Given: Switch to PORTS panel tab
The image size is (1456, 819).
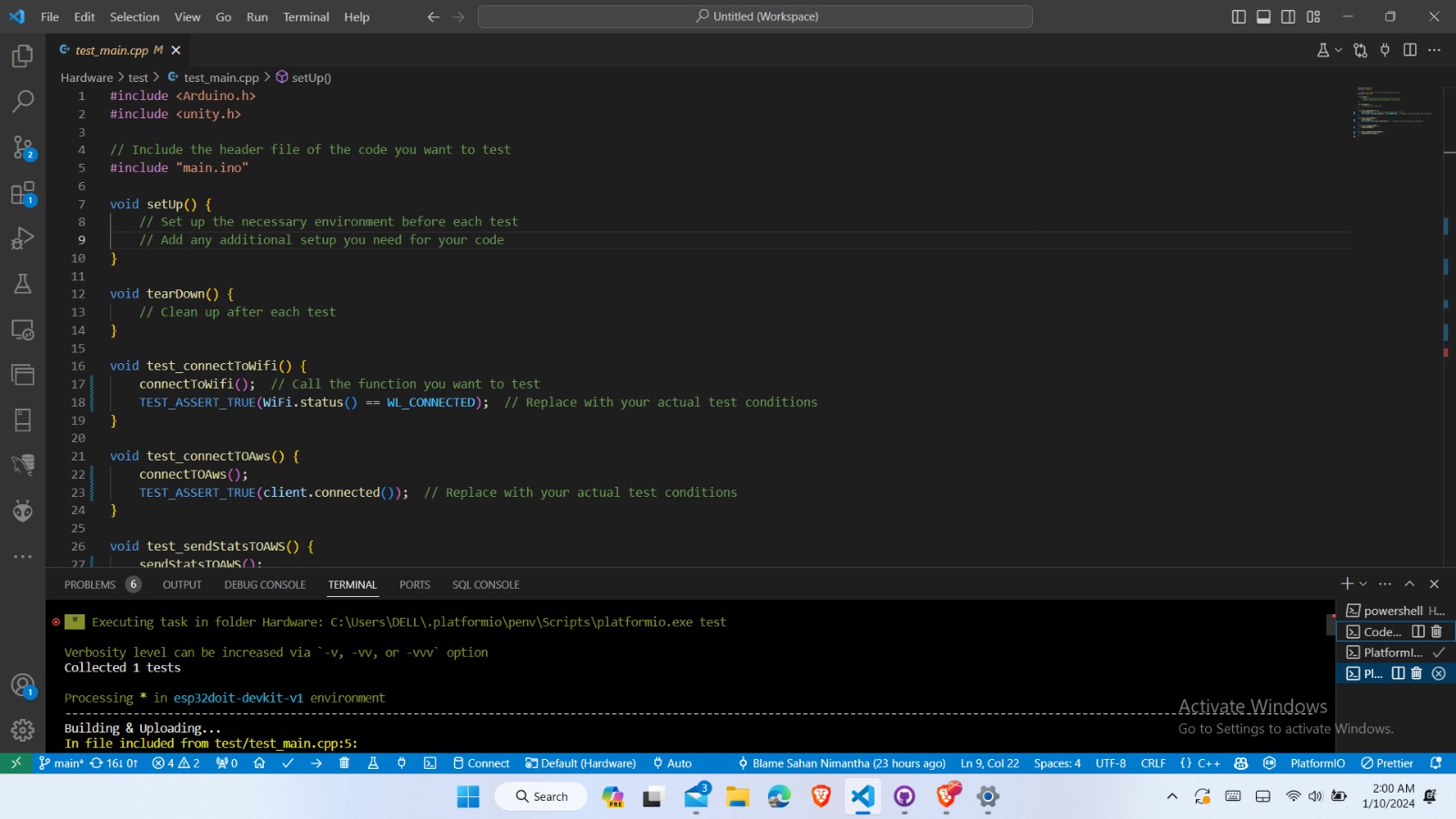Looking at the screenshot, I should (x=415, y=584).
